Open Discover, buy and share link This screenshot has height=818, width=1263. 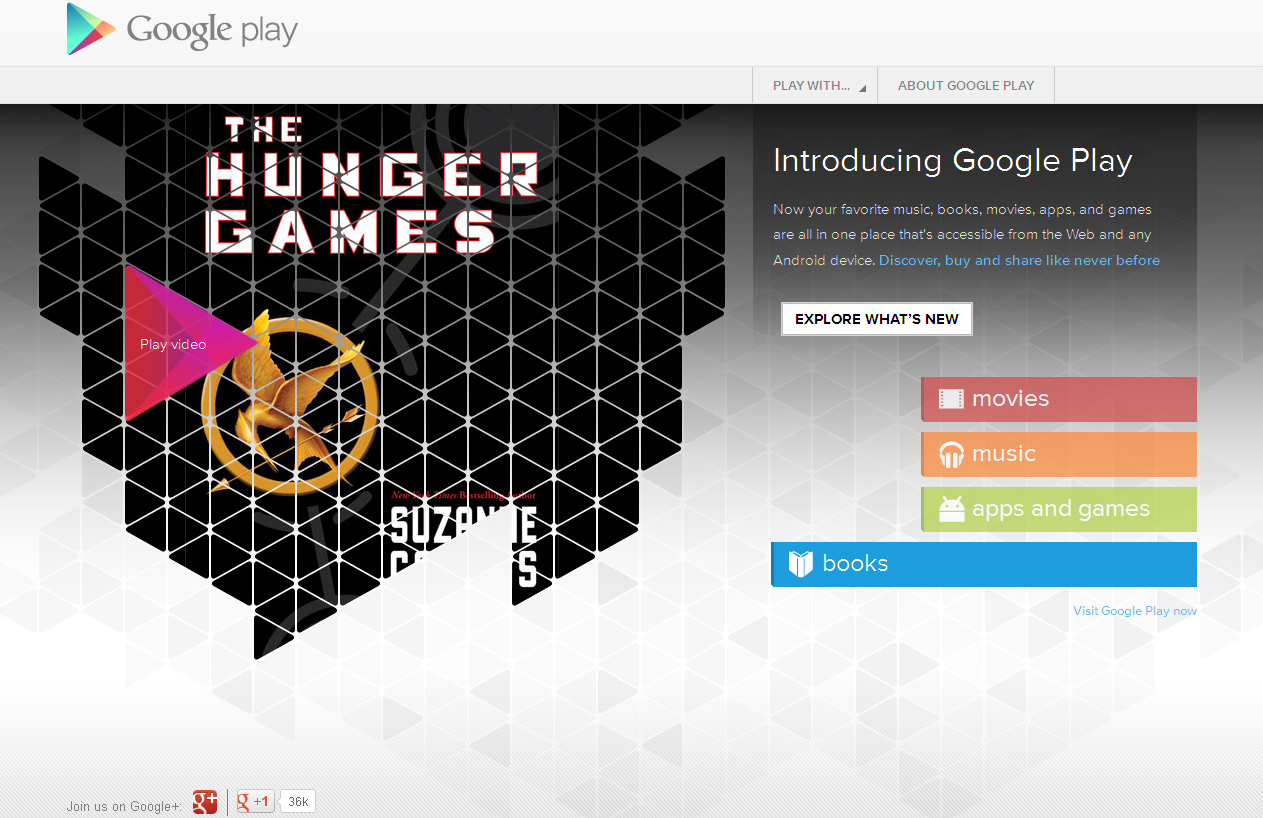pyautogui.click(x=1019, y=260)
